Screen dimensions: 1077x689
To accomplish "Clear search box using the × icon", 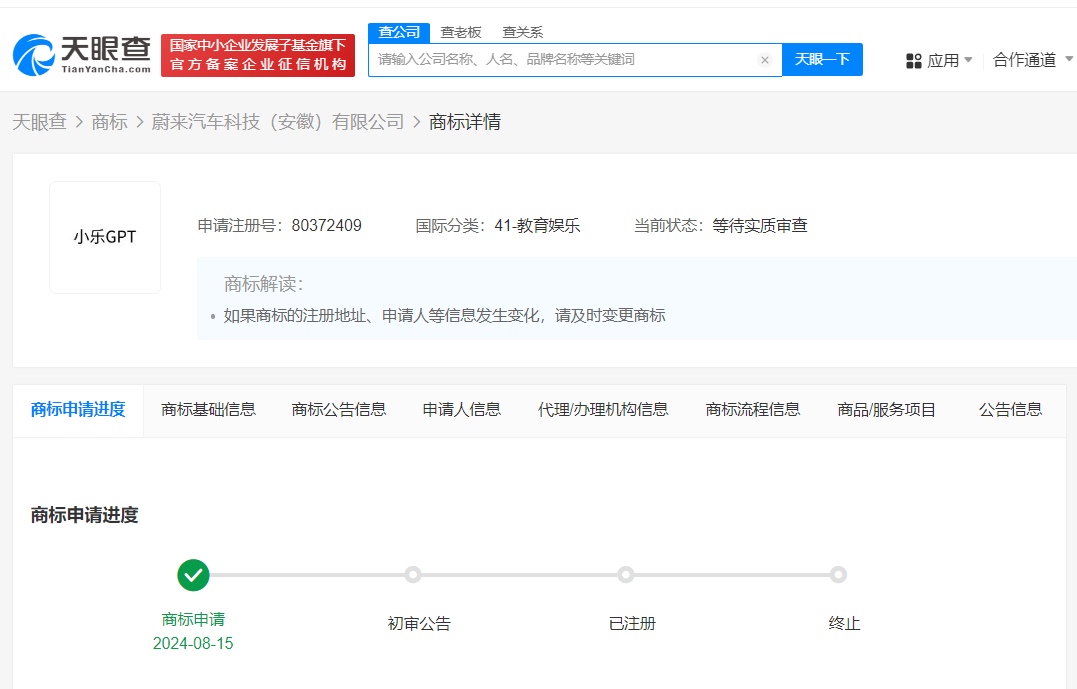I will tap(765, 60).
